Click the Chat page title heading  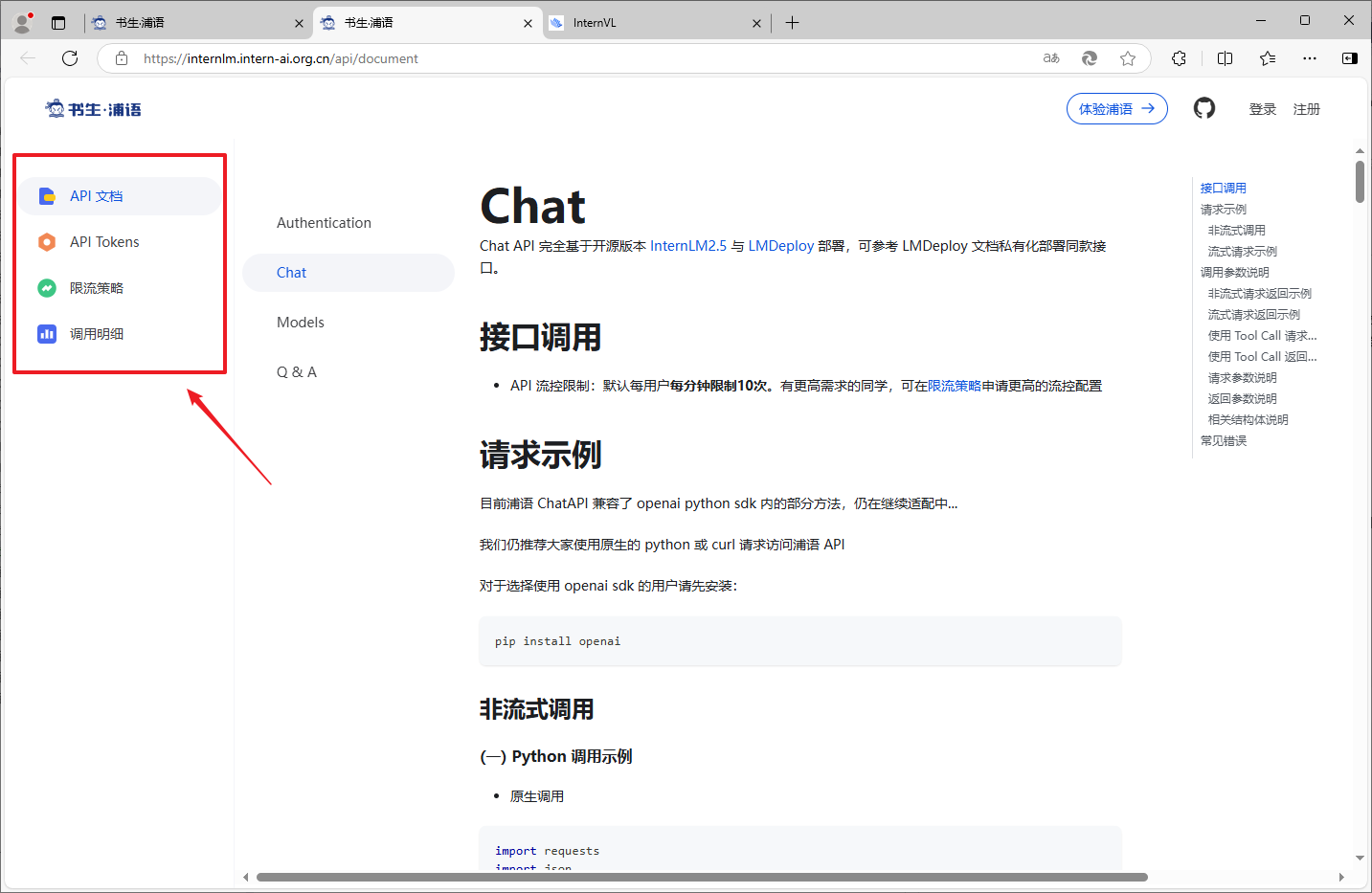(x=532, y=207)
